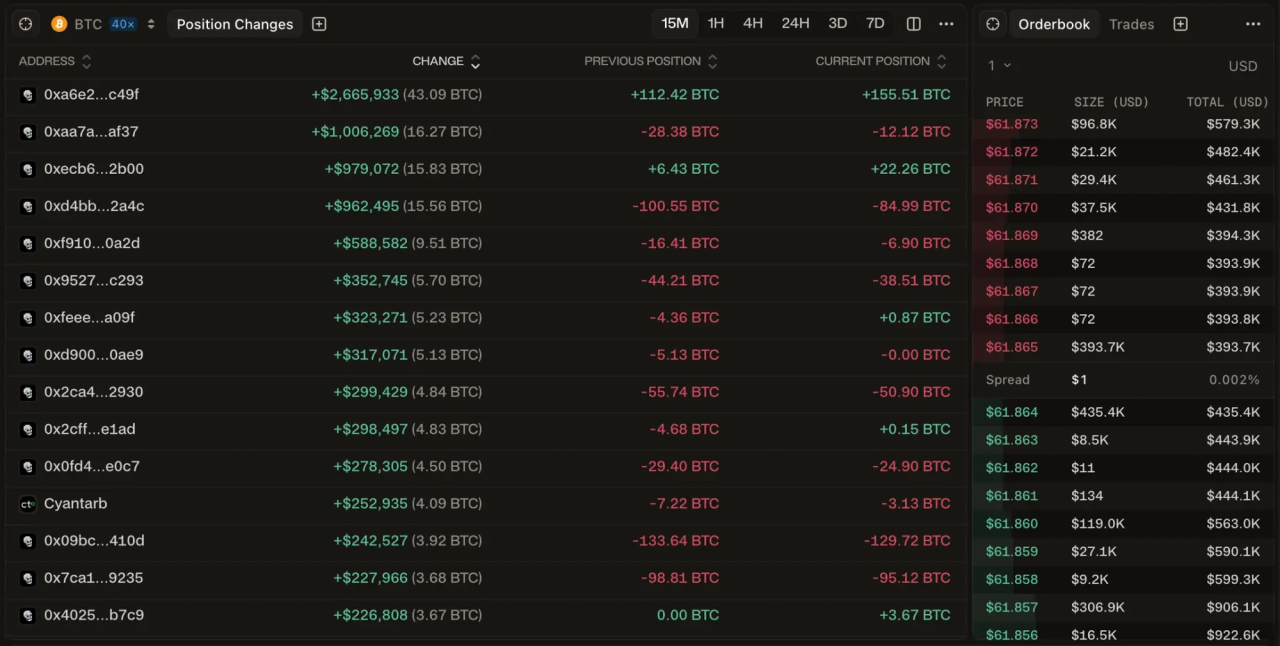The image size is (1280, 646).
Task: Click the Spread $1 value
Action: (x=1079, y=380)
